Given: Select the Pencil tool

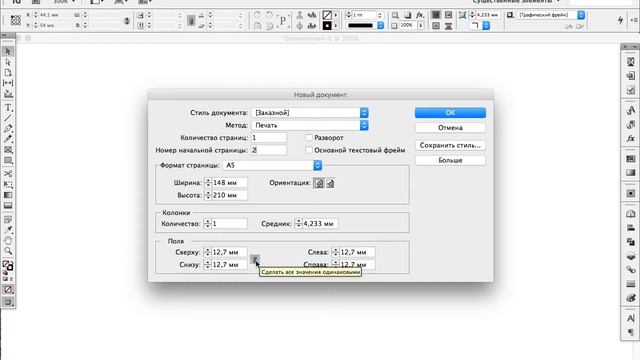Looking at the screenshot, I should [x=8, y=139].
